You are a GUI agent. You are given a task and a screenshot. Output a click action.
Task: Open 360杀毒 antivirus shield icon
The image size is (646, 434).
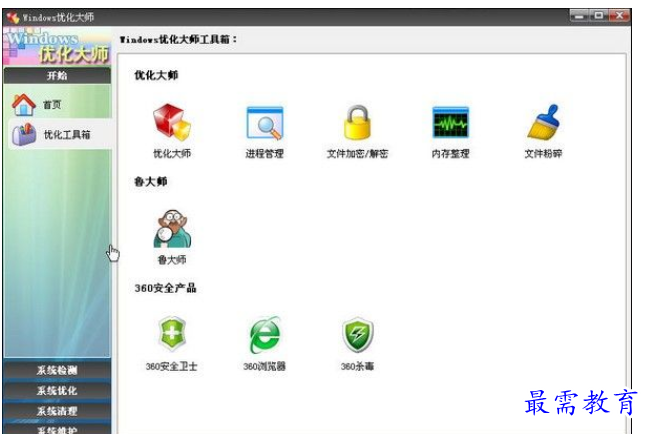click(357, 335)
